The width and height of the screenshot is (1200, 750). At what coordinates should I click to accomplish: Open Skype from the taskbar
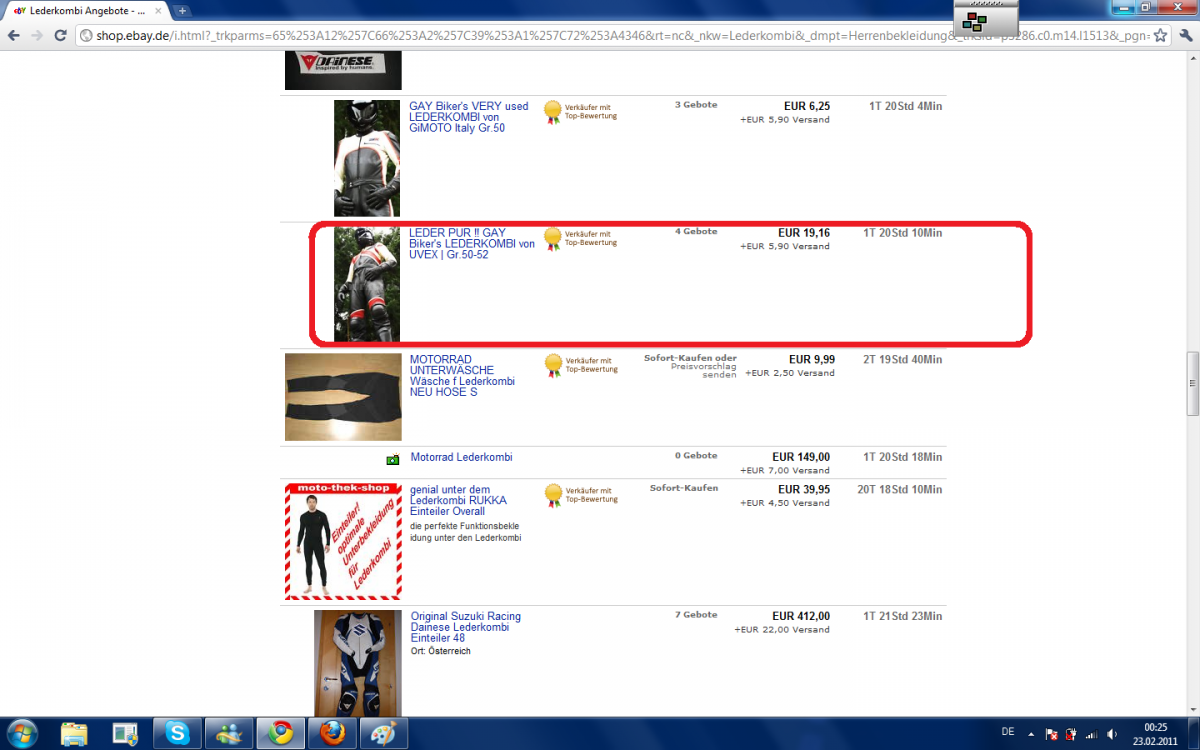pos(178,733)
